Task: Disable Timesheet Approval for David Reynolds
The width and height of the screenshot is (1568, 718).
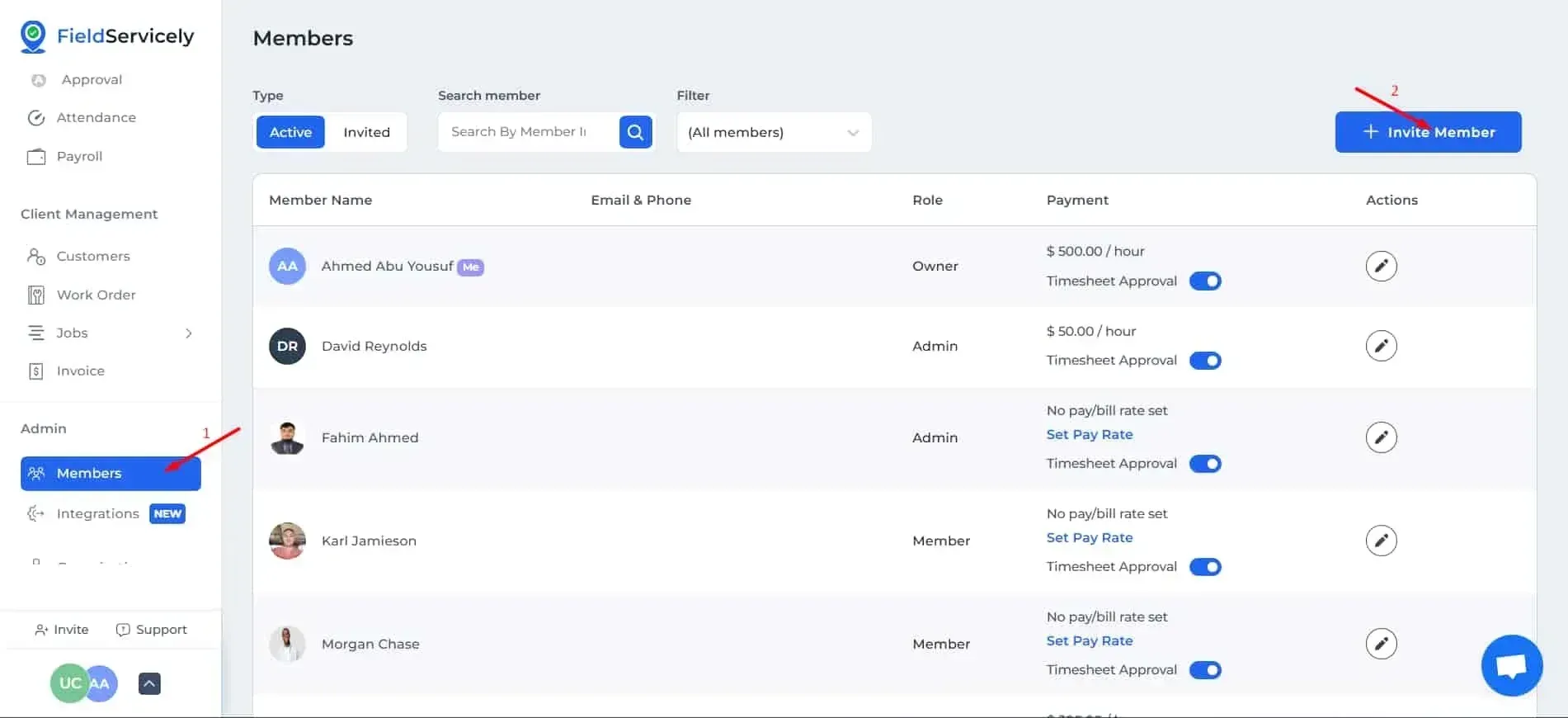Action: tap(1205, 361)
